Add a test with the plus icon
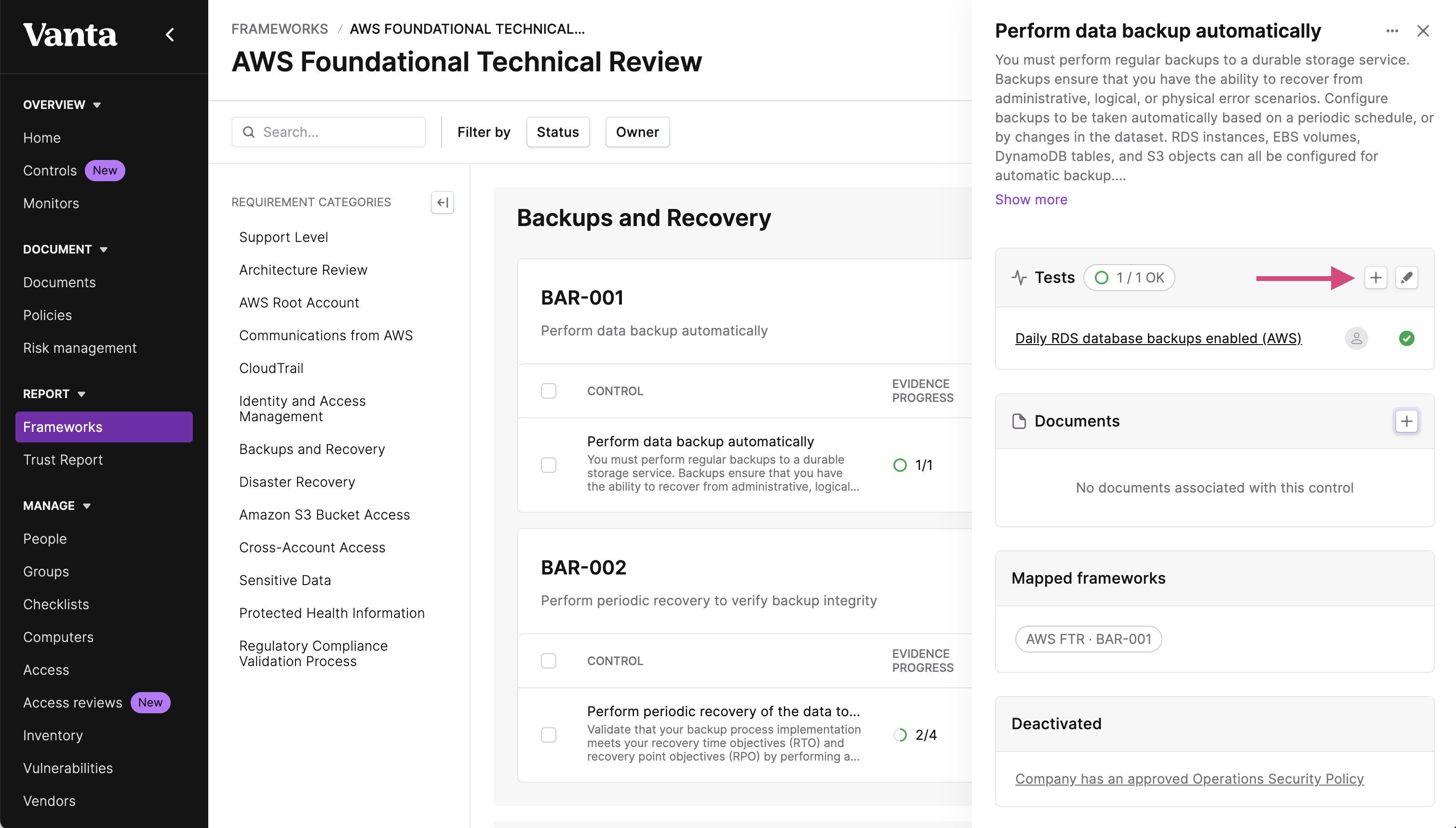 (x=1375, y=278)
